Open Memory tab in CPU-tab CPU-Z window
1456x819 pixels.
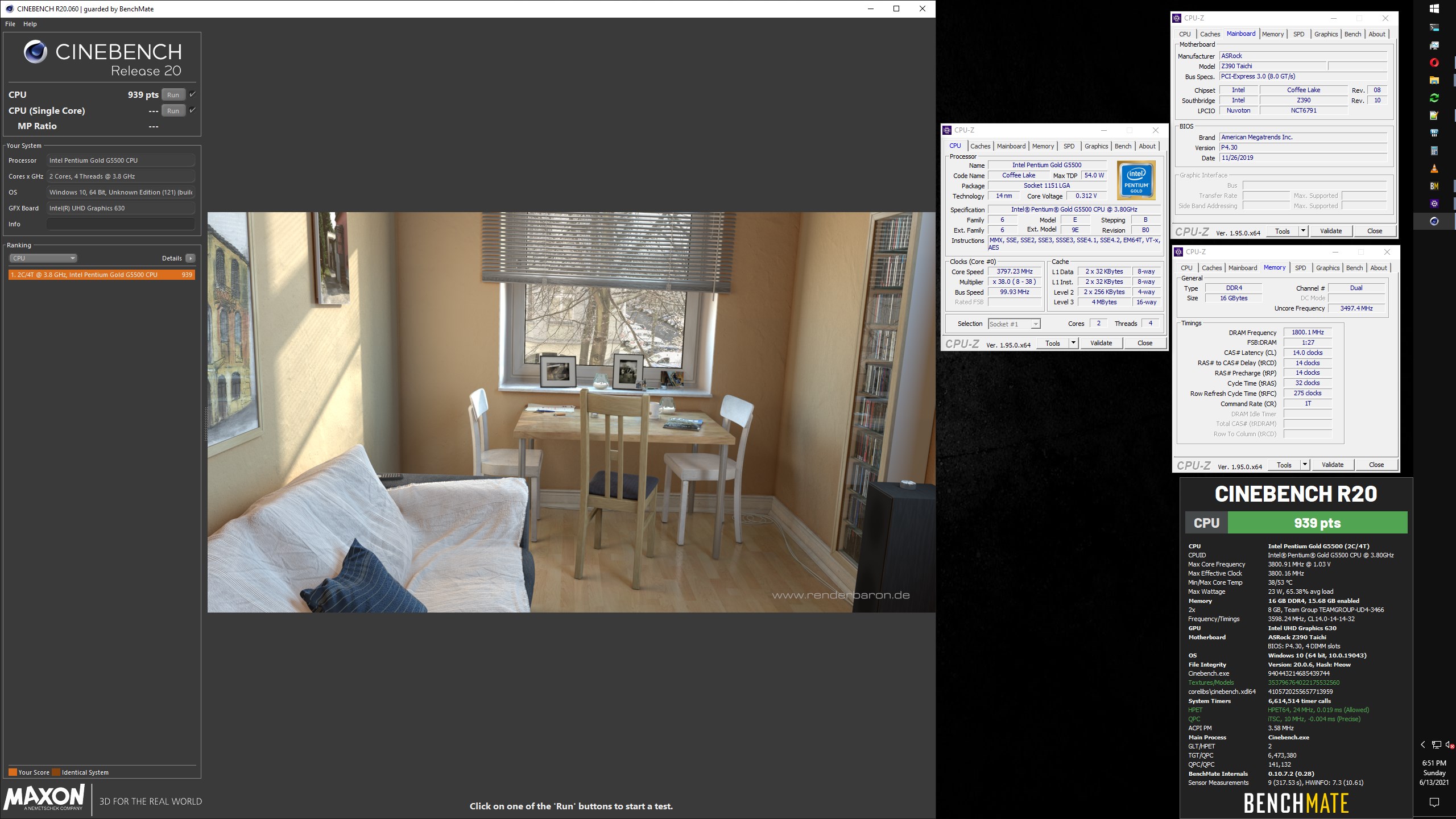[1043, 146]
